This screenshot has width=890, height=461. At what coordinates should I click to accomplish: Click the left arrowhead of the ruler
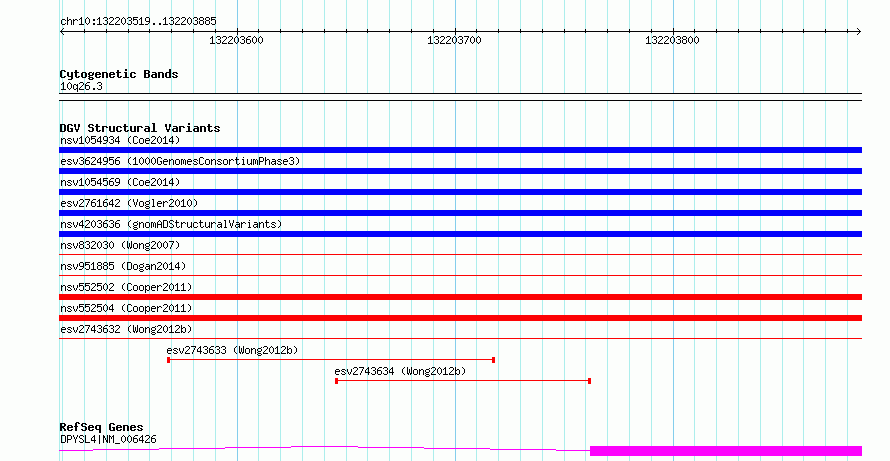[62, 32]
